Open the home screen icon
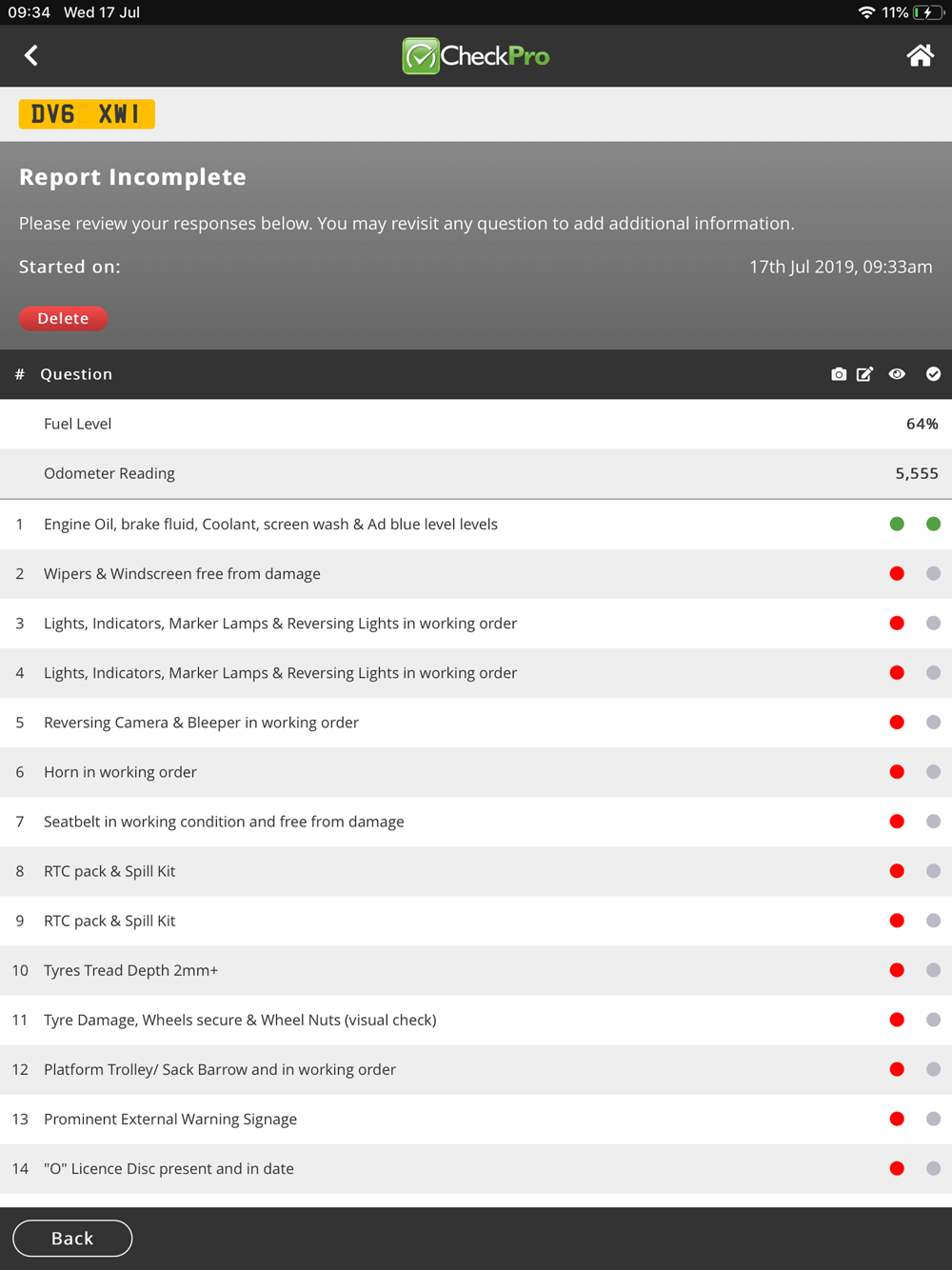The image size is (952, 1270). point(920,55)
